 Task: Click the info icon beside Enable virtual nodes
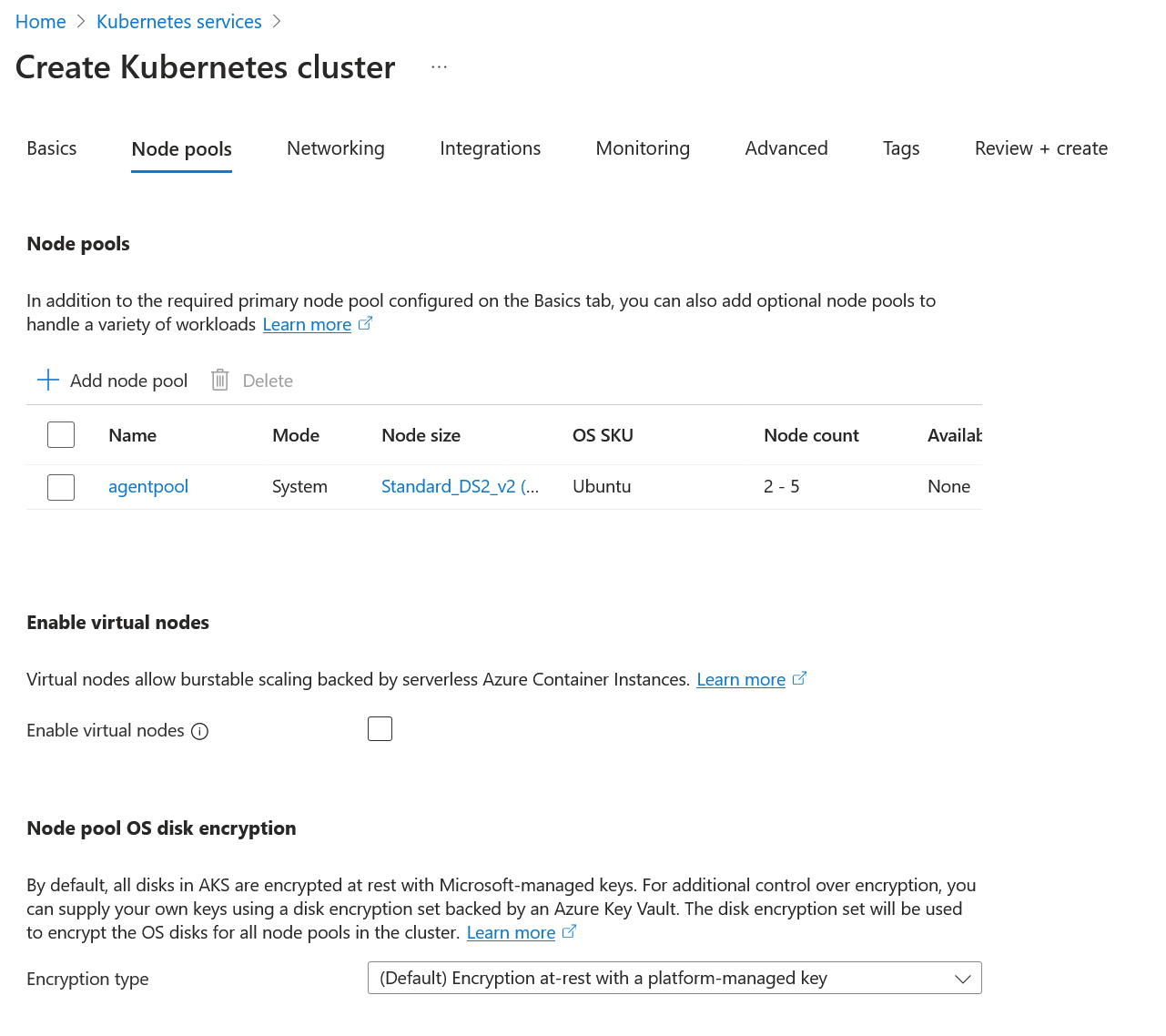point(200,731)
